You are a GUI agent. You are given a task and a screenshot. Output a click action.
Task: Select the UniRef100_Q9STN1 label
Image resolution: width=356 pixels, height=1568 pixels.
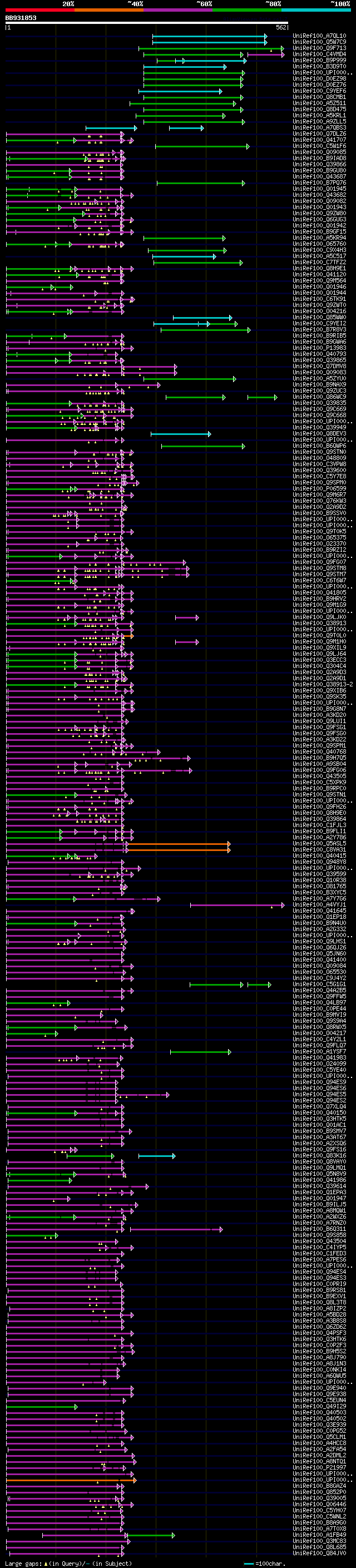[319, 794]
